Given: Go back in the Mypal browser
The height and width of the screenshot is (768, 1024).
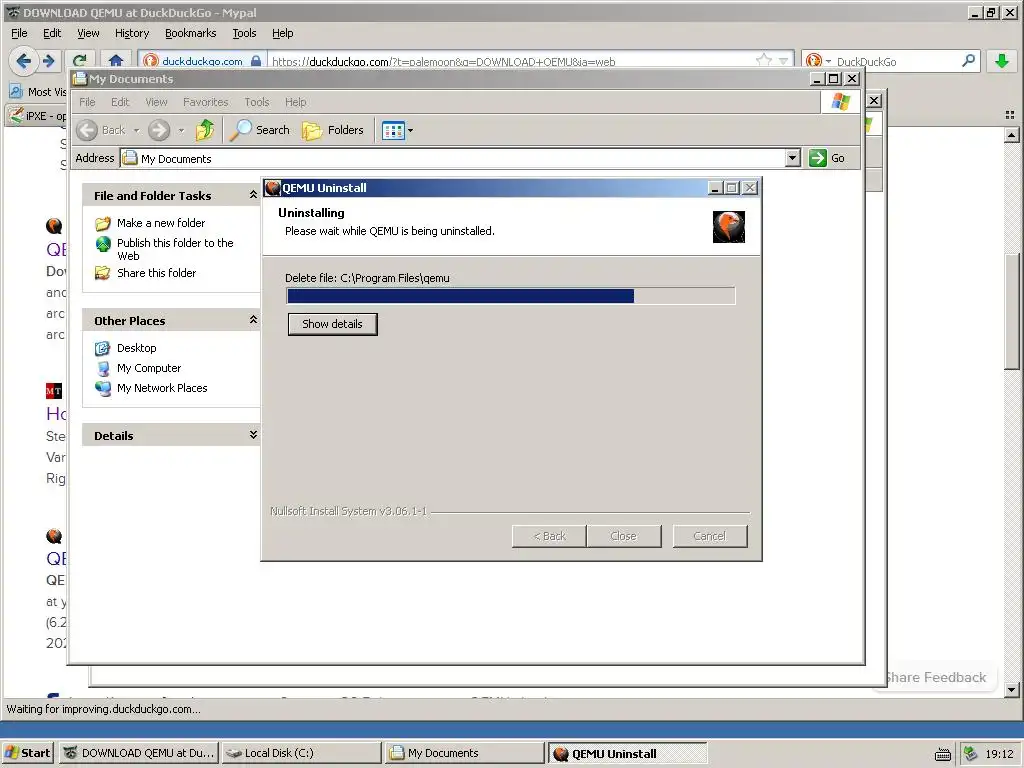Looking at the screenshot, I should (24, 61).
